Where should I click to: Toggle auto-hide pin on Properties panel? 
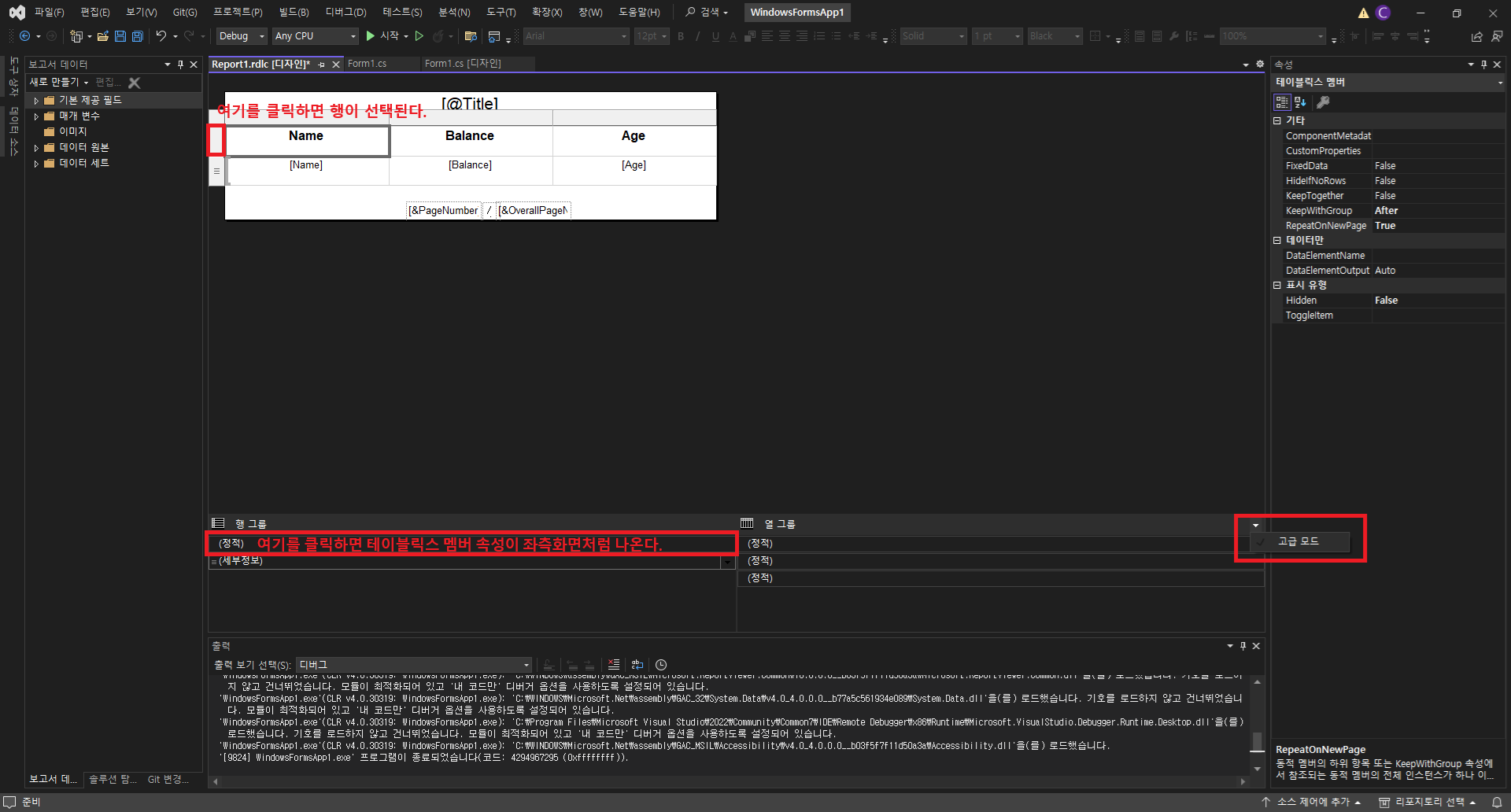[1484, 65]
